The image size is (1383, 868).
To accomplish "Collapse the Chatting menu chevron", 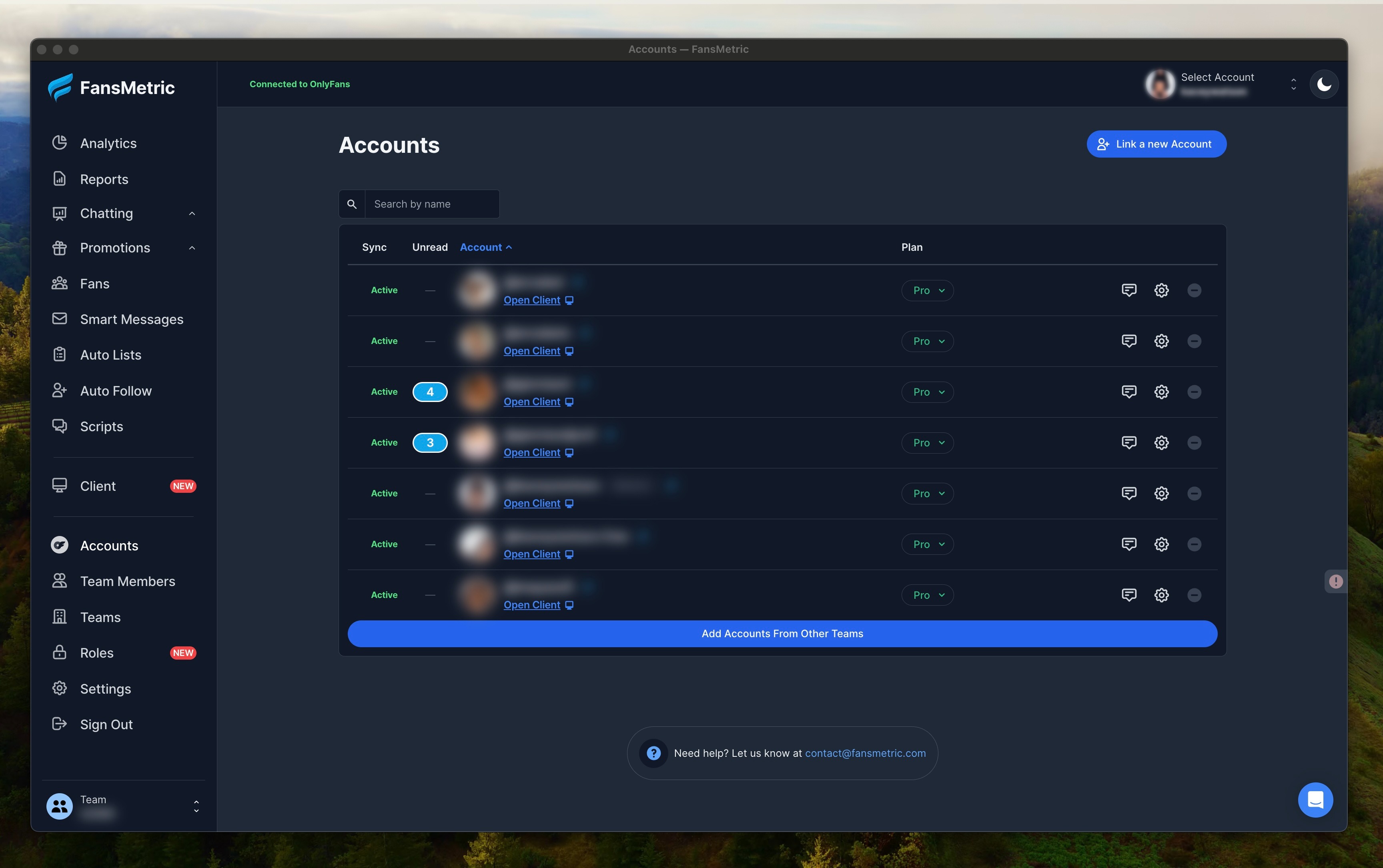I will (x=192, y=214).
